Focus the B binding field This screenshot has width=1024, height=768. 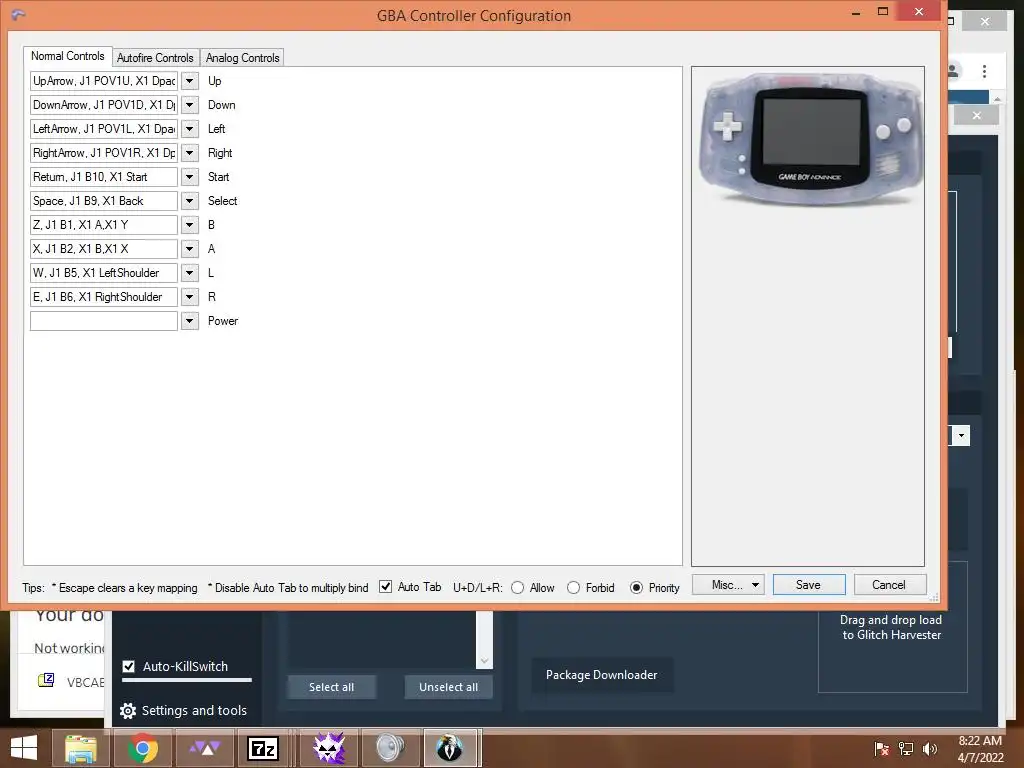[104, 225]
